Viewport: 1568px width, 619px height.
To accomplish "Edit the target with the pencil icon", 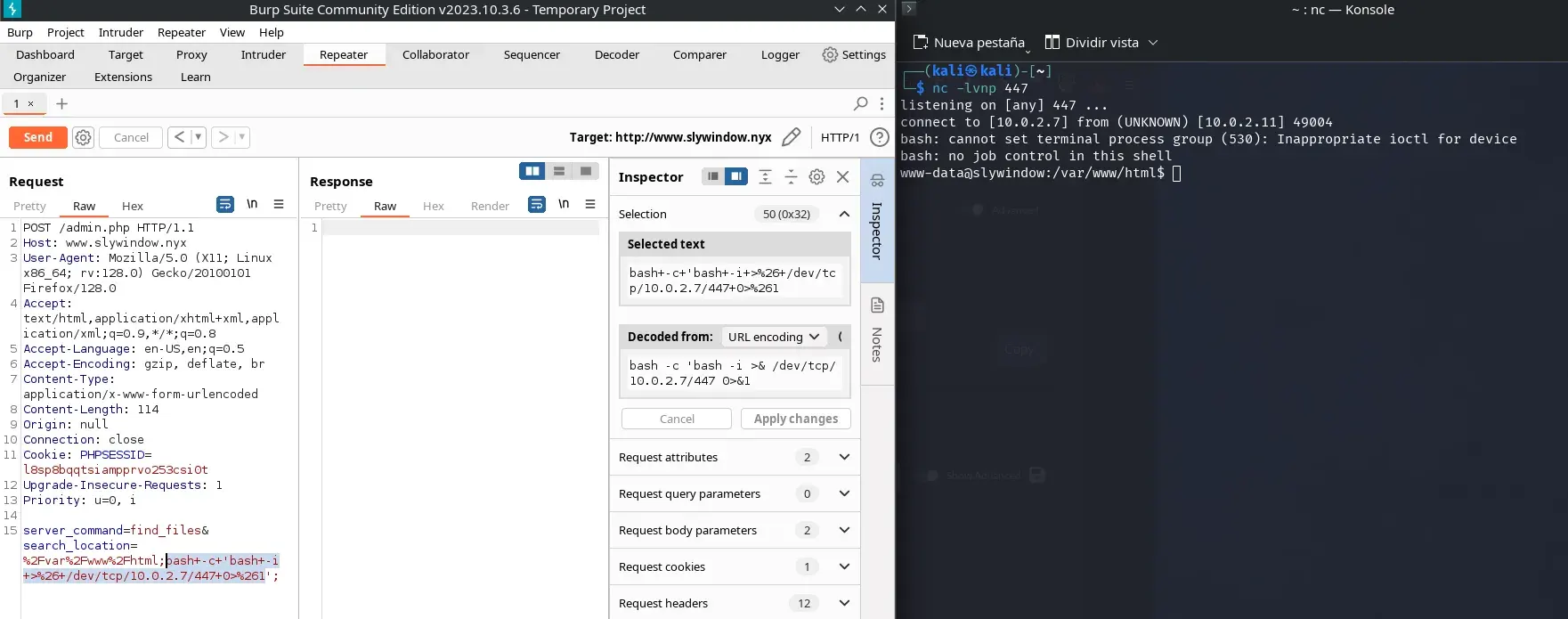I will pyautogui.click(x=791, y=137).
